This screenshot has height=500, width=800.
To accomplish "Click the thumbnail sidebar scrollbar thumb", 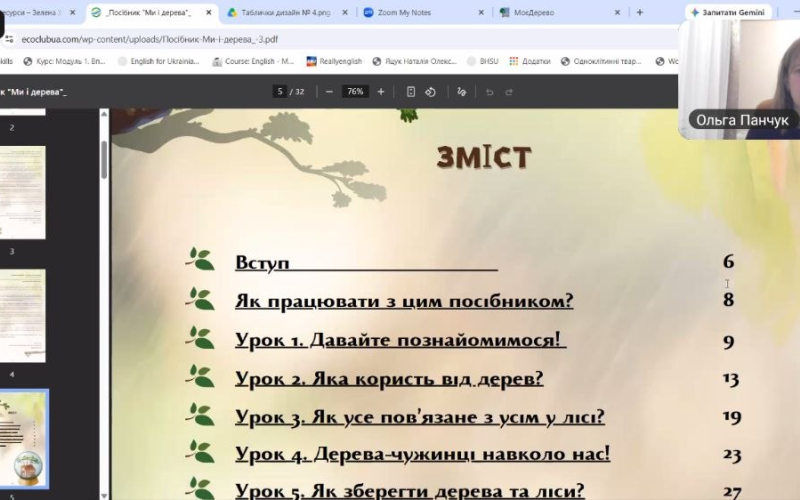I will tap(104, 160).
